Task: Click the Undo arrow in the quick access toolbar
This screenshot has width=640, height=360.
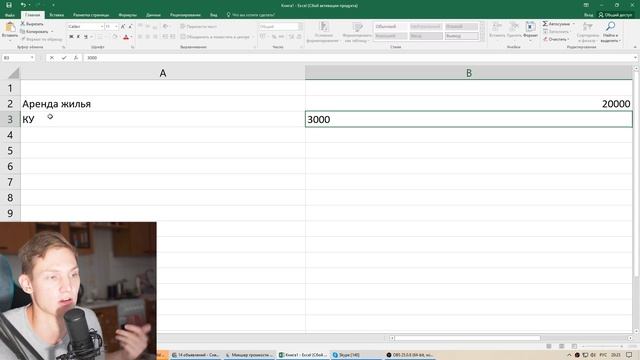Action: (23, 5)
